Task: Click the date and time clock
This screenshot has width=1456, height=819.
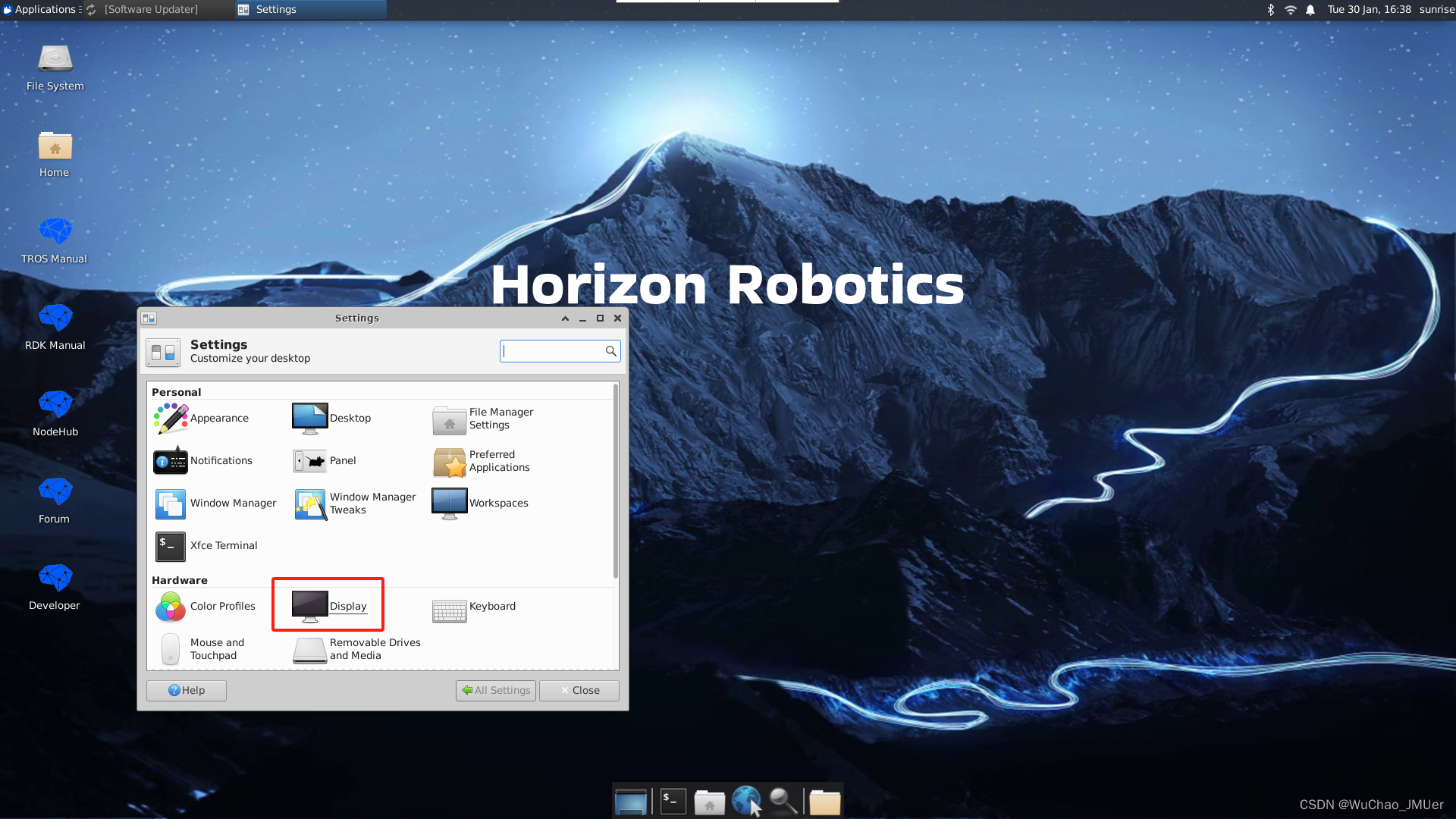Action: click(x=1369, y=9)
